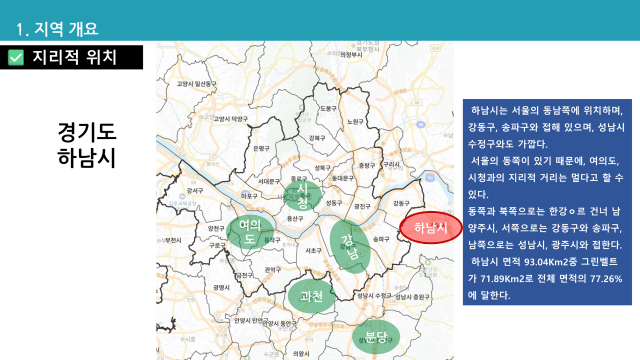Click the black 지리적 위치 label box
Image resolution: width=640 pixels, height=360 pixels.
(x=71, y=57)
